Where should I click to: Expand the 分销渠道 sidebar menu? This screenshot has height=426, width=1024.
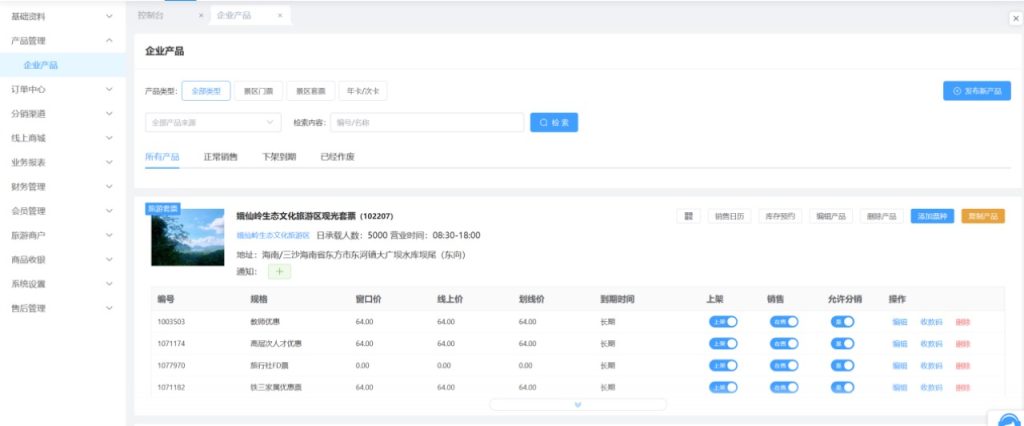(63, 114)
